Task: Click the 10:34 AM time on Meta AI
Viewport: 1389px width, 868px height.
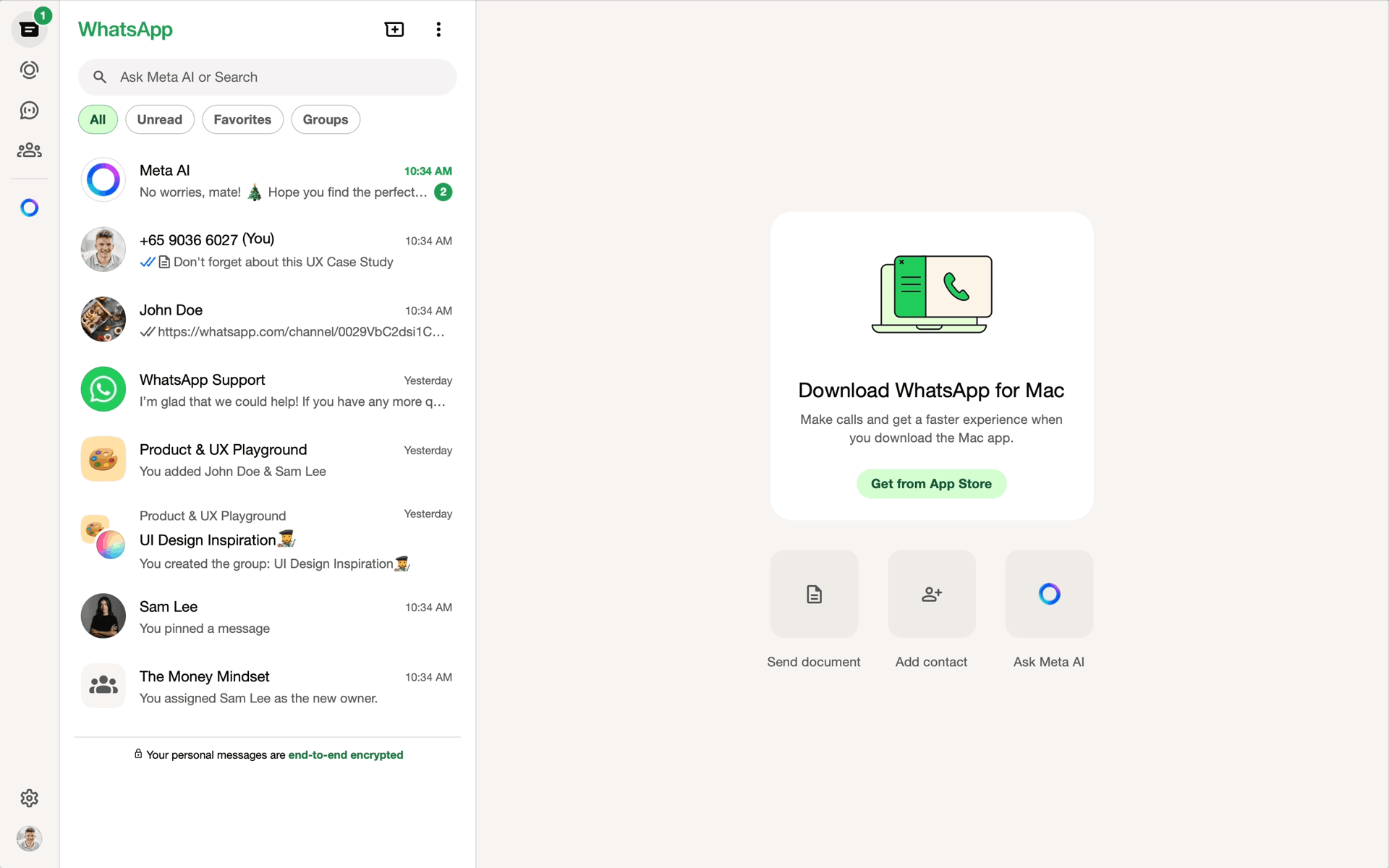Action: click(x=428, y=171)
